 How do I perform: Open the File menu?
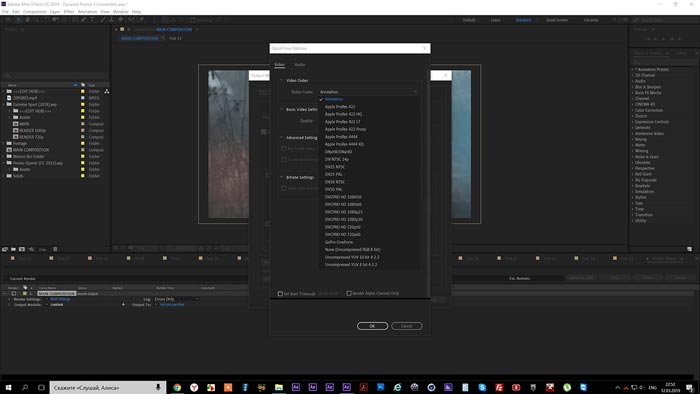coord(5,12)
